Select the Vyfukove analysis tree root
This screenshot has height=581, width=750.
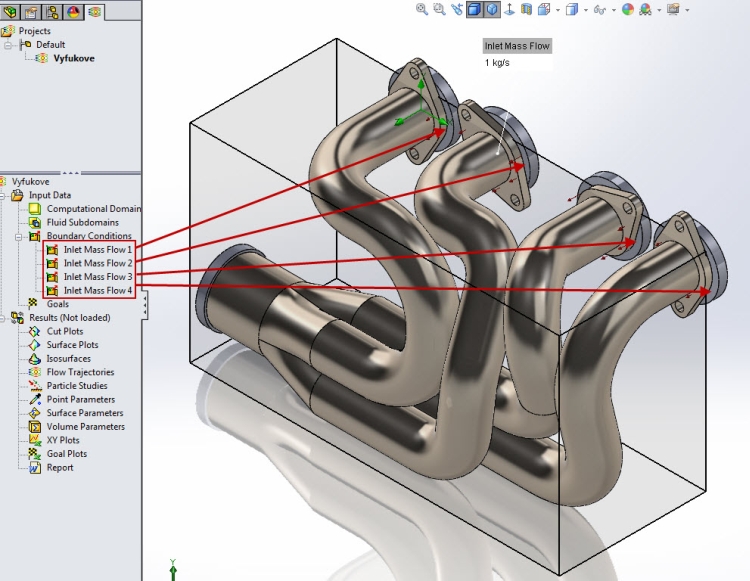click(x=30, y=182)
